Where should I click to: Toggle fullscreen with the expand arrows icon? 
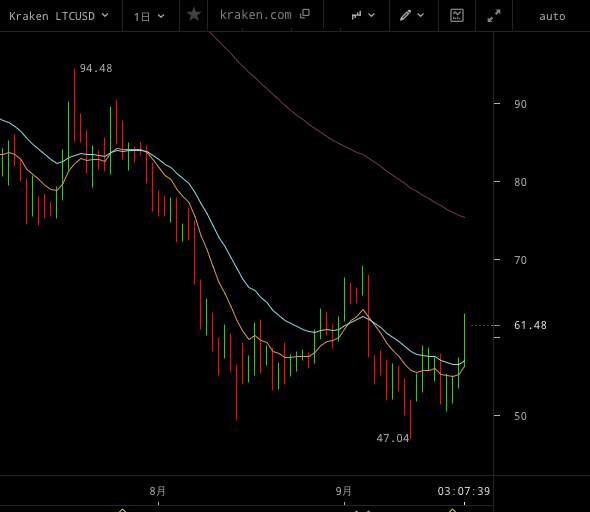(494, 16)
